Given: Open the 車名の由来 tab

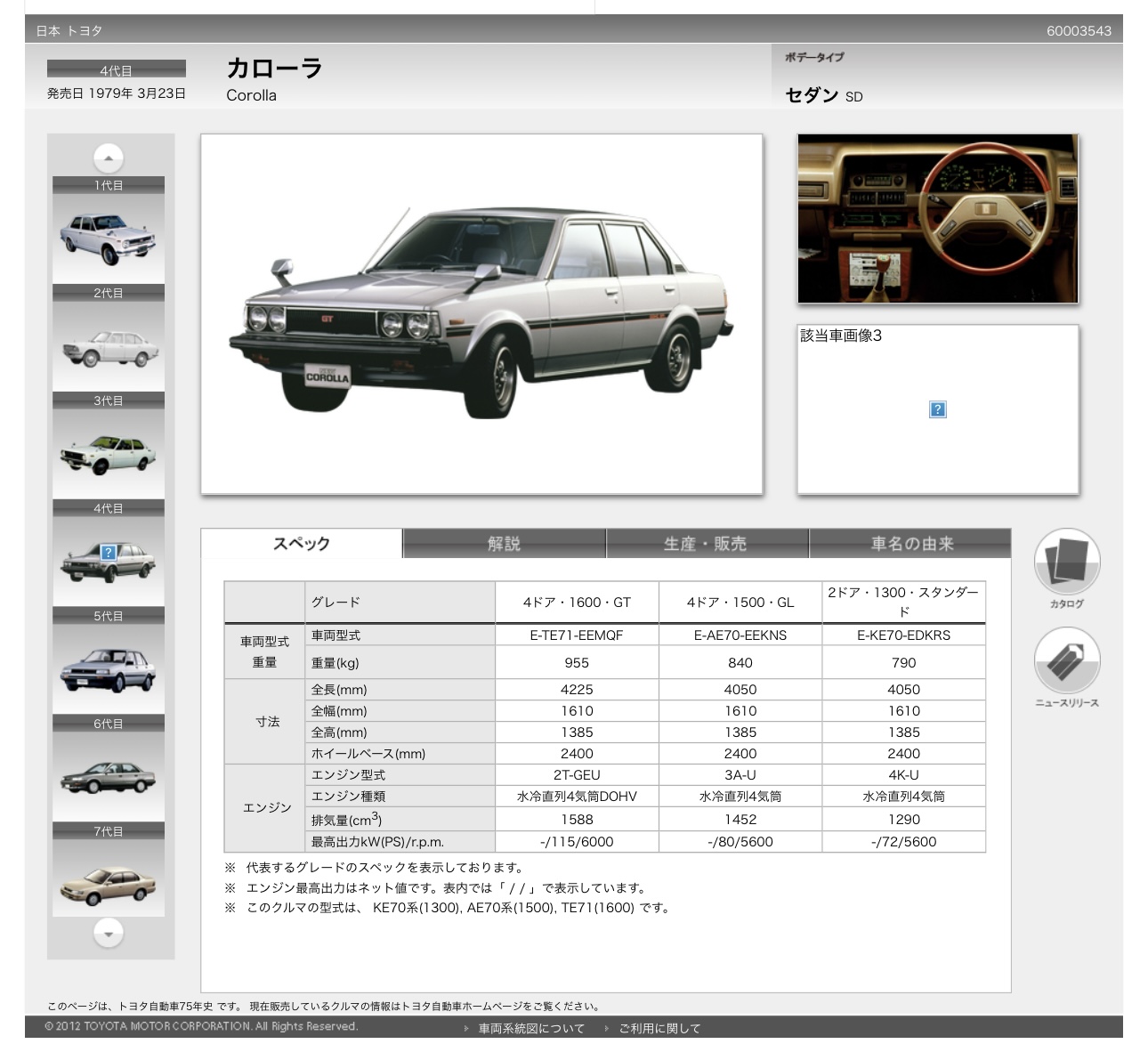Looking at the screenshot, I should [x=910, y=544].
